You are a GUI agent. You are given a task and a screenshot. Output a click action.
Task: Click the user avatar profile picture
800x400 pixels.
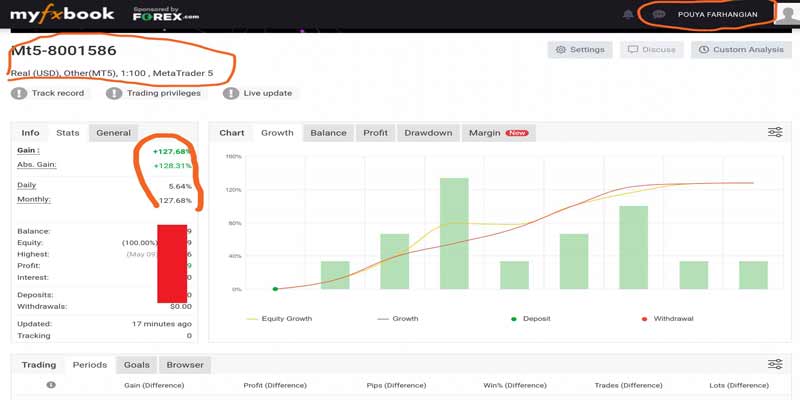pos(787,14)
